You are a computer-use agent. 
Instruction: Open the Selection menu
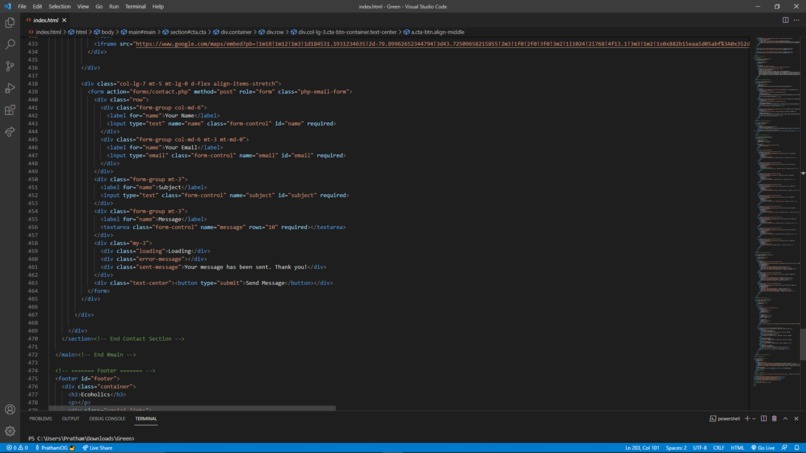pos(60,7)
